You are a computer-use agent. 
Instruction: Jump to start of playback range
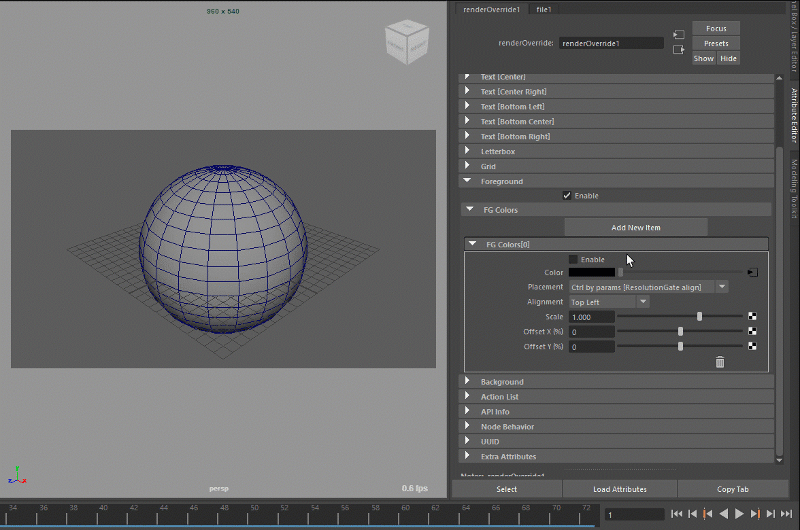(x=677, y=514)
